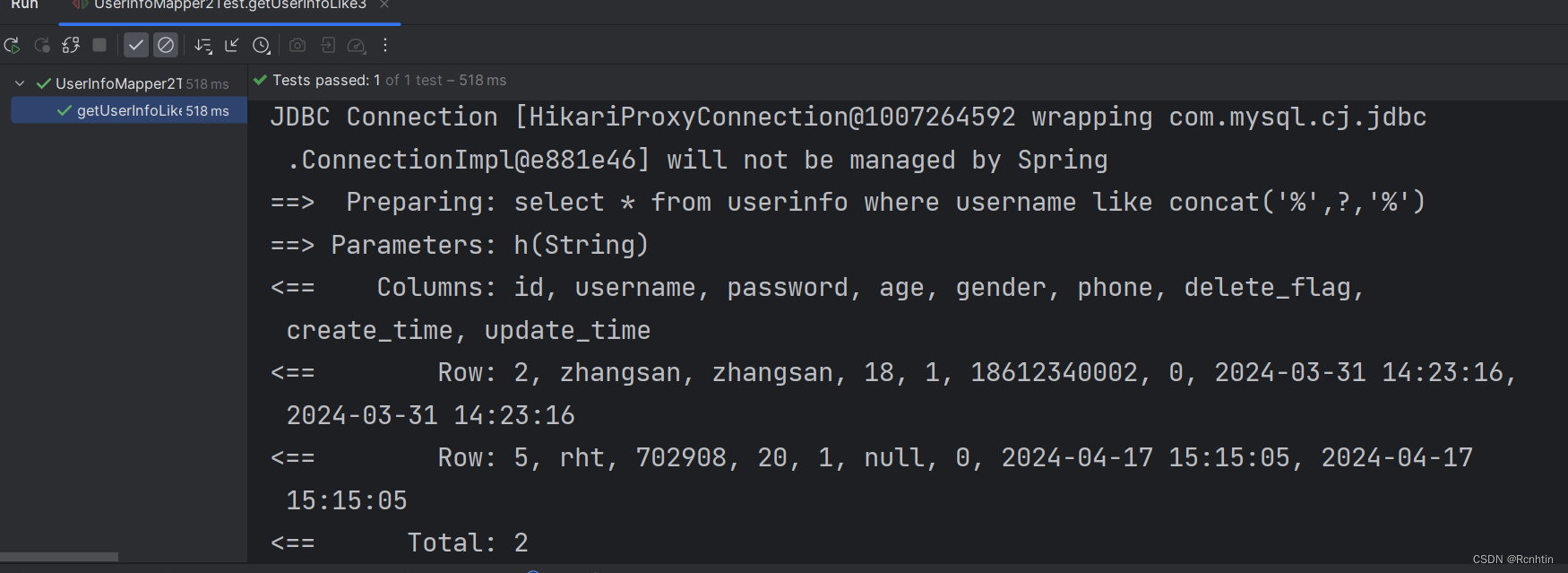This screenshot has width=1568, height=573.
Task: Open the kebab menu for more options
Action: tap(385, 45)
